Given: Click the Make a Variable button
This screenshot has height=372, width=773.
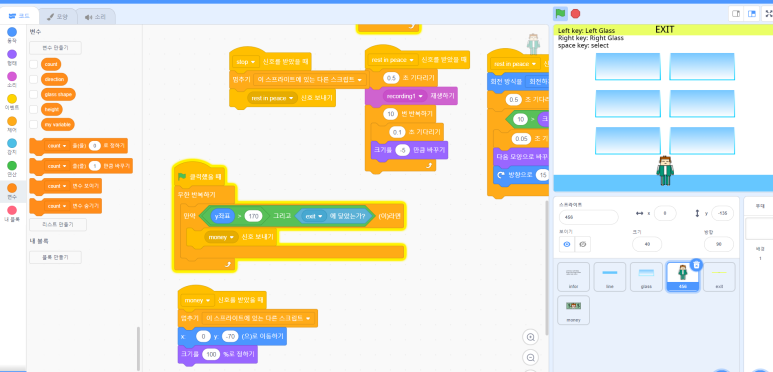Looking at the screenshot, I should (x=55, y=48).
